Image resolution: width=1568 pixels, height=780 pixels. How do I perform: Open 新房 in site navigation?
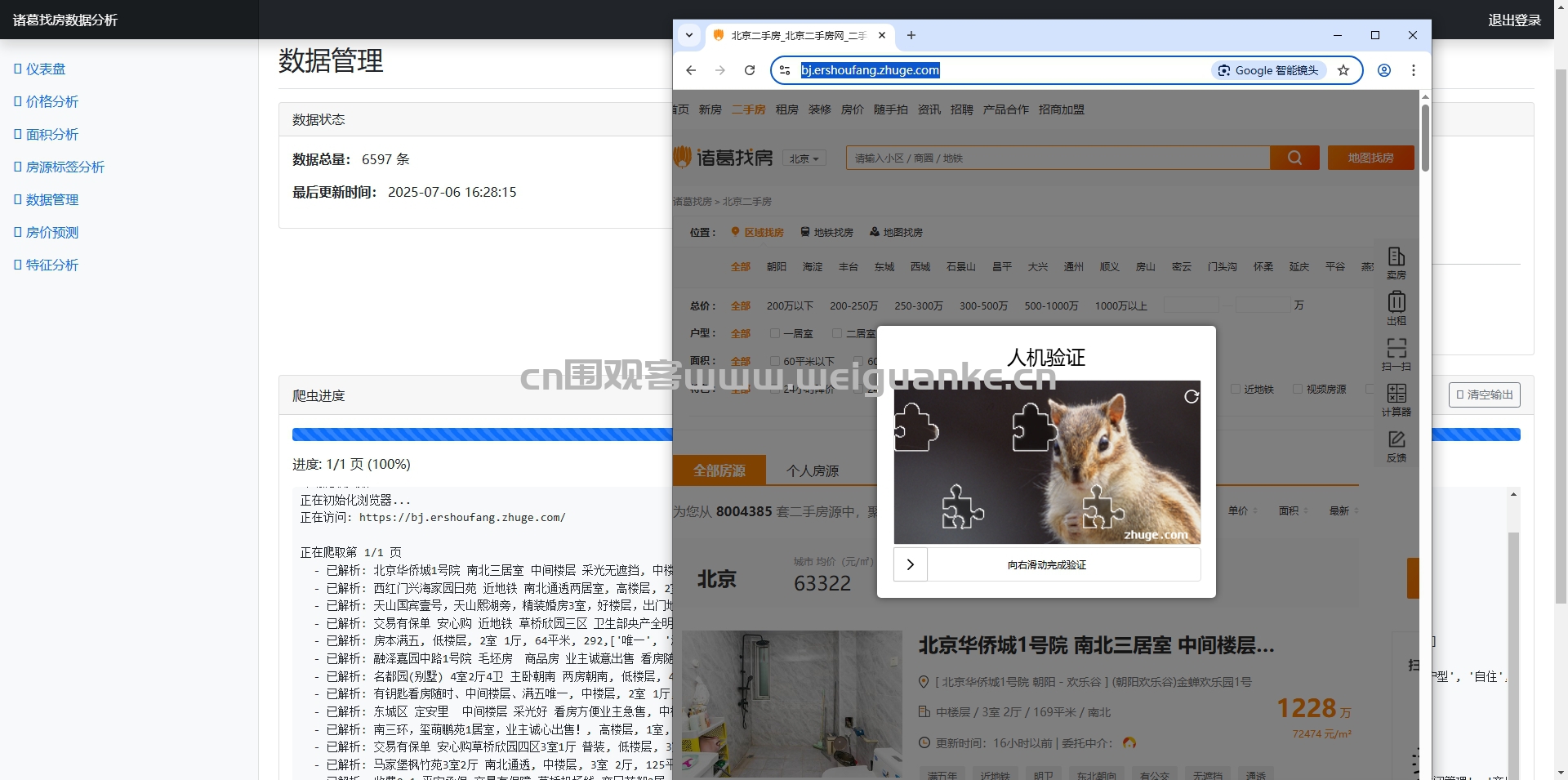[710, 109]
